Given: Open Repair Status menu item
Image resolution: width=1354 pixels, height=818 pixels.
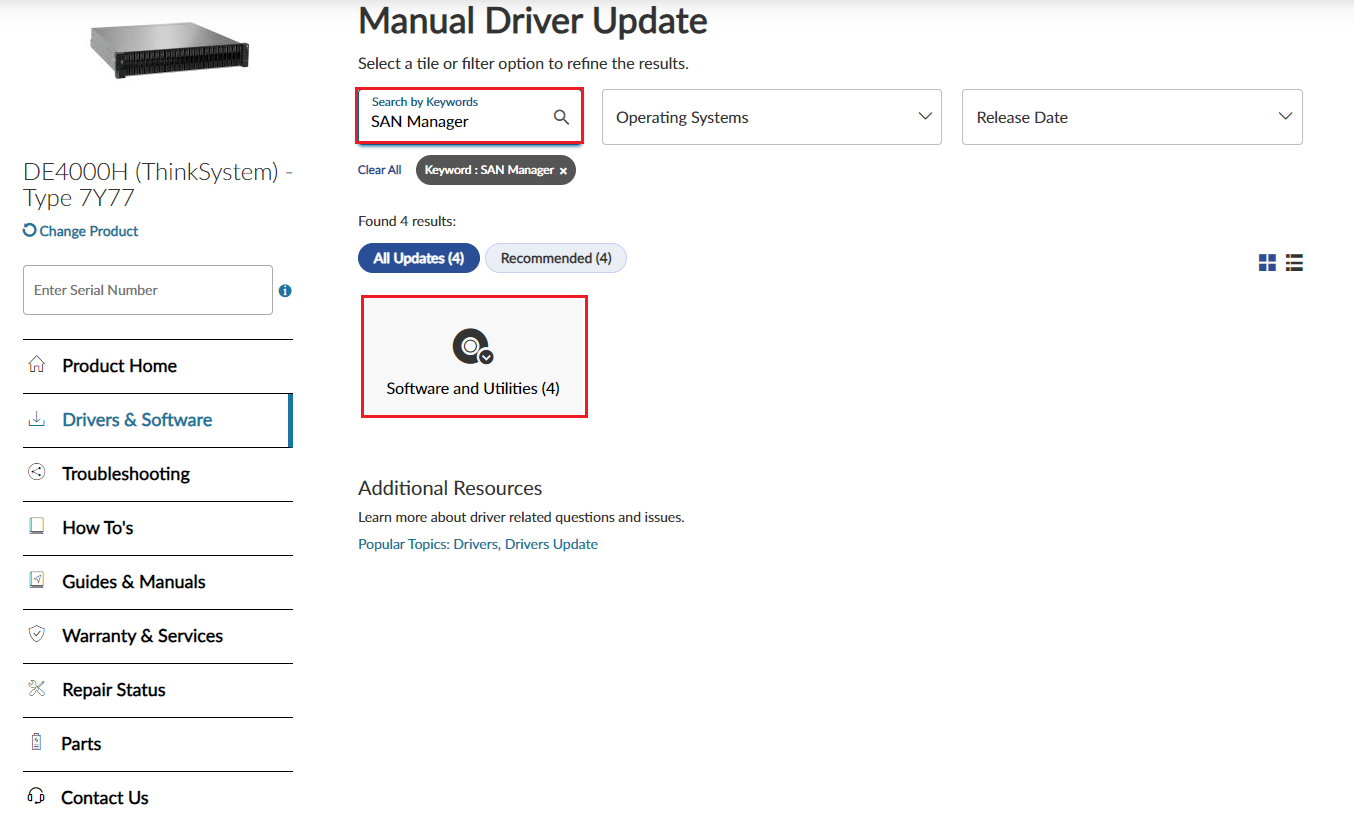Looking at the screenshot, I should pos(158,690).
